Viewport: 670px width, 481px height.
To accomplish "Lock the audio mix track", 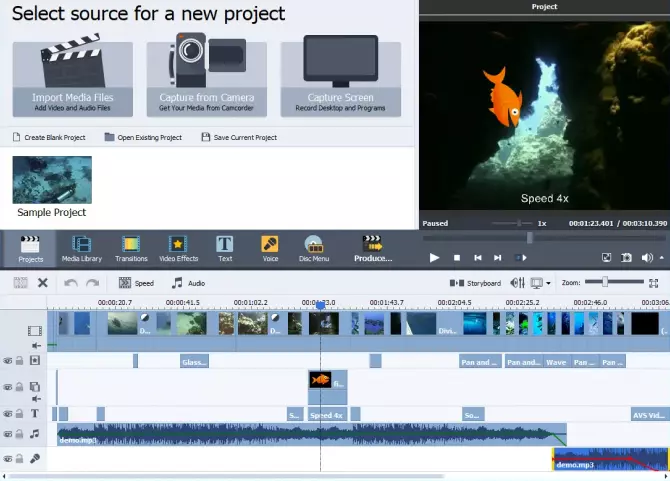I will tap(19, 434).
